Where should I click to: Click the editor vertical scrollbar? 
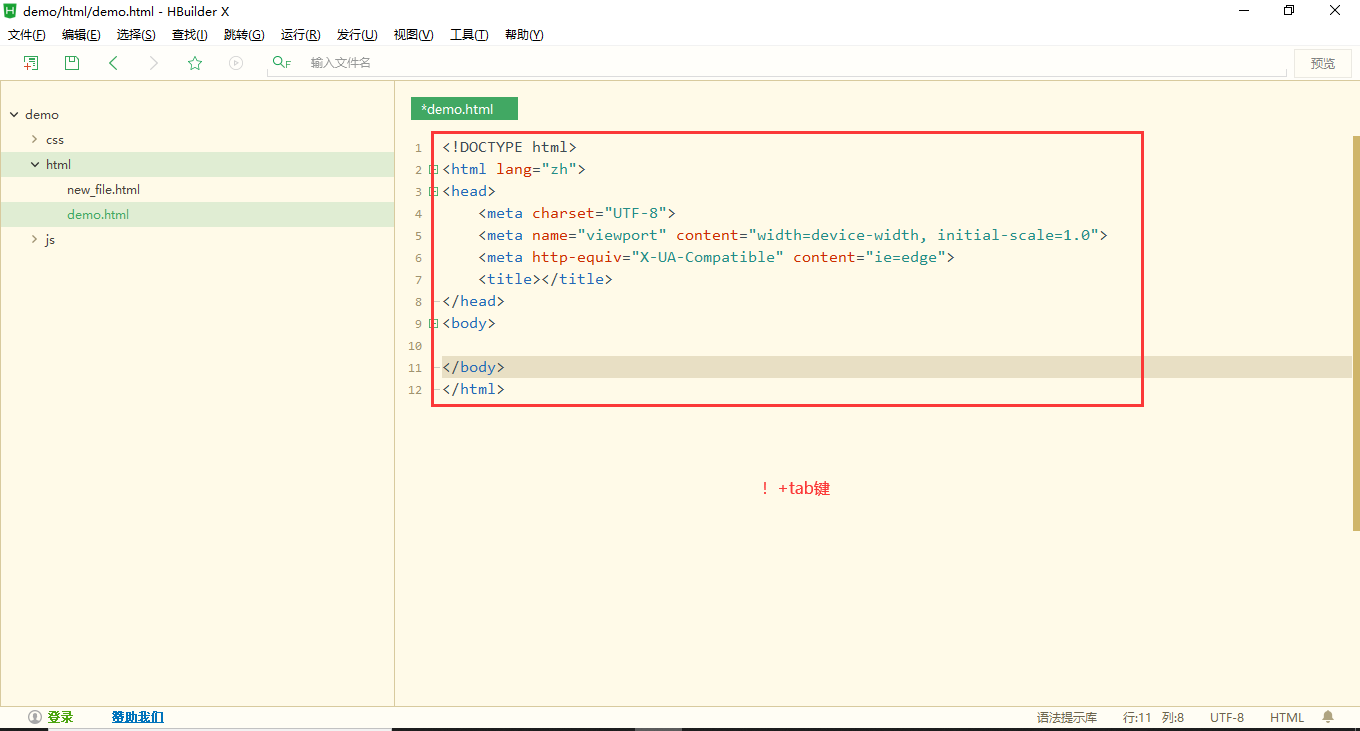click(1356, 335)
